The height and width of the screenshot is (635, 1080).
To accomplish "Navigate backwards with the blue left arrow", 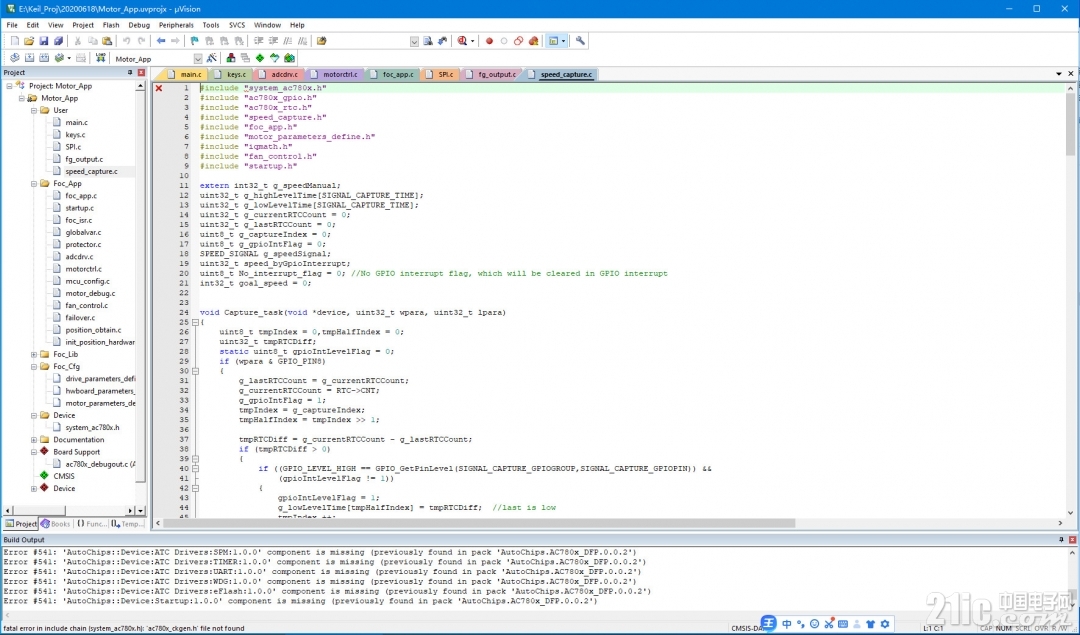I will 160,41.
